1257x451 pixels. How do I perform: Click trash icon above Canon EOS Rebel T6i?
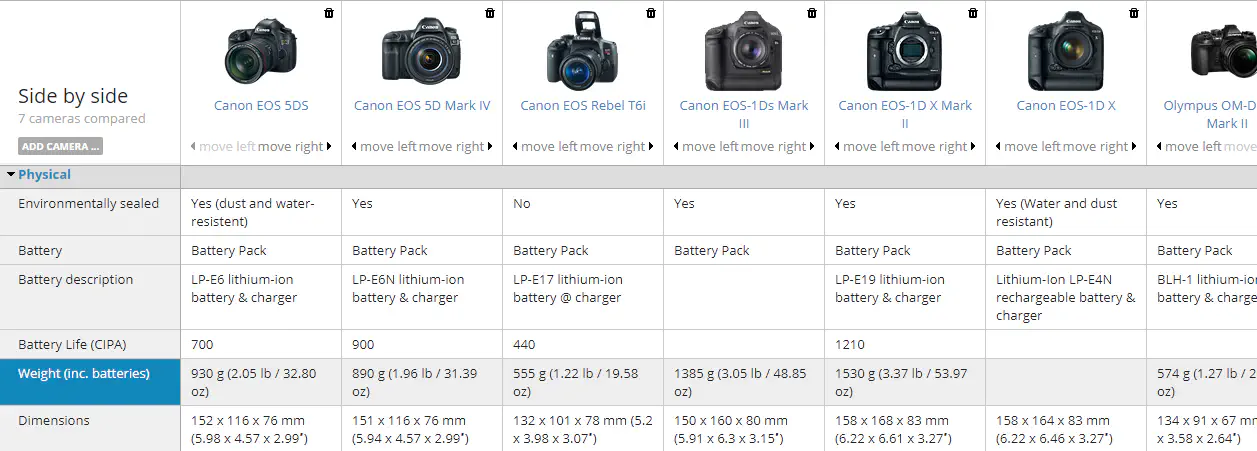pos(651,13)
